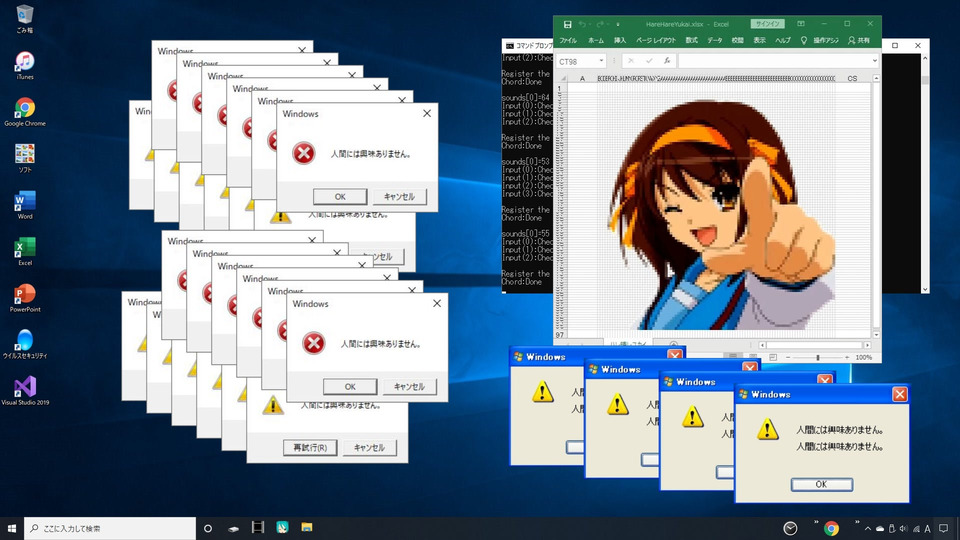Click the サインイン sign-in button in Excel

click(x=767, y=24)
